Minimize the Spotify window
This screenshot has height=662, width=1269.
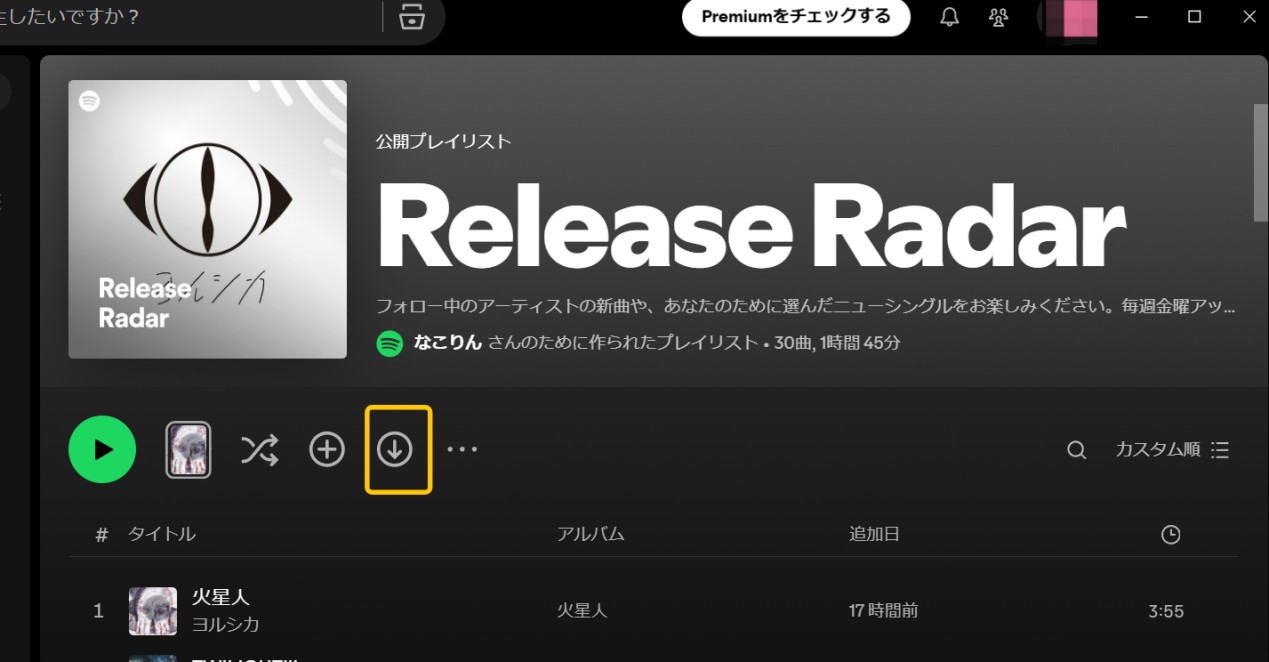[x=1140, y=17]
